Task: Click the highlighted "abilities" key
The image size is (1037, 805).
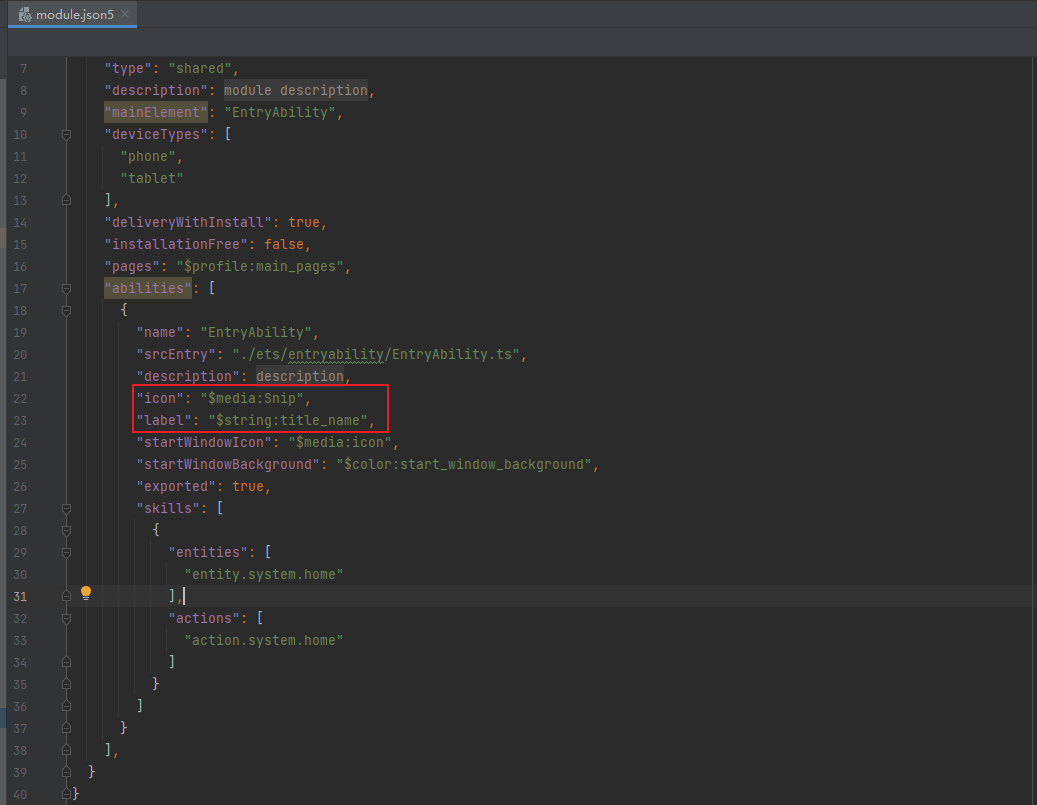Action: tap(148, 288)
